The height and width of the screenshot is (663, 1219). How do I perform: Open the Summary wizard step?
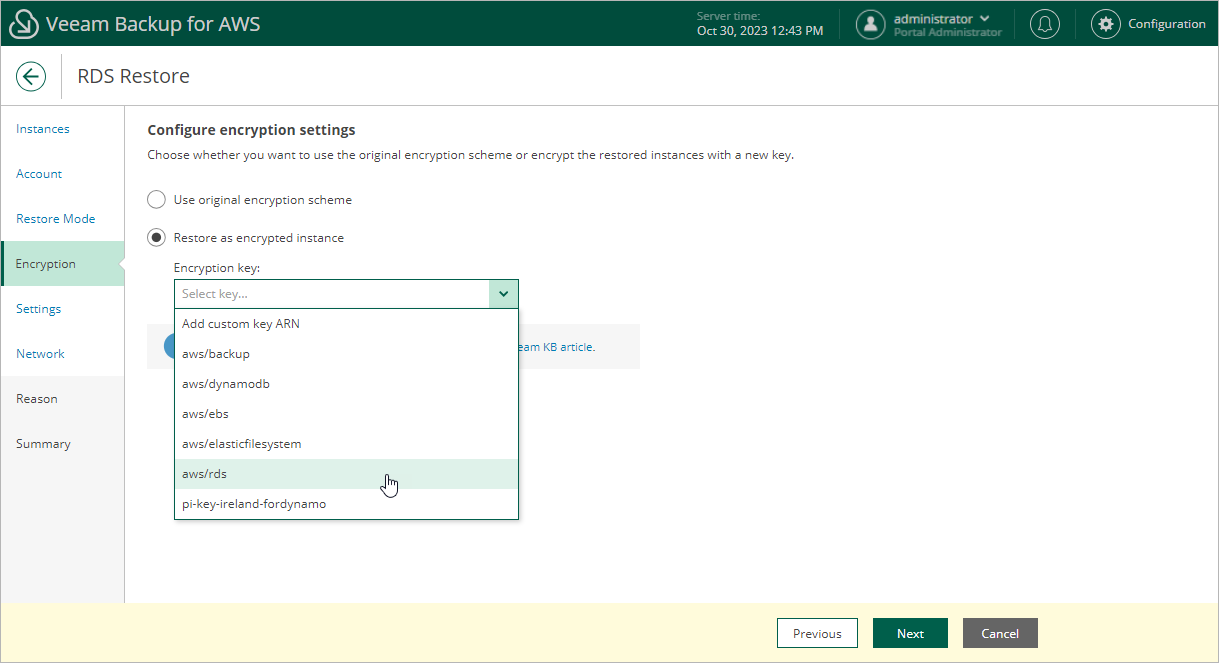pyautogui.click(x=62, y=444)
